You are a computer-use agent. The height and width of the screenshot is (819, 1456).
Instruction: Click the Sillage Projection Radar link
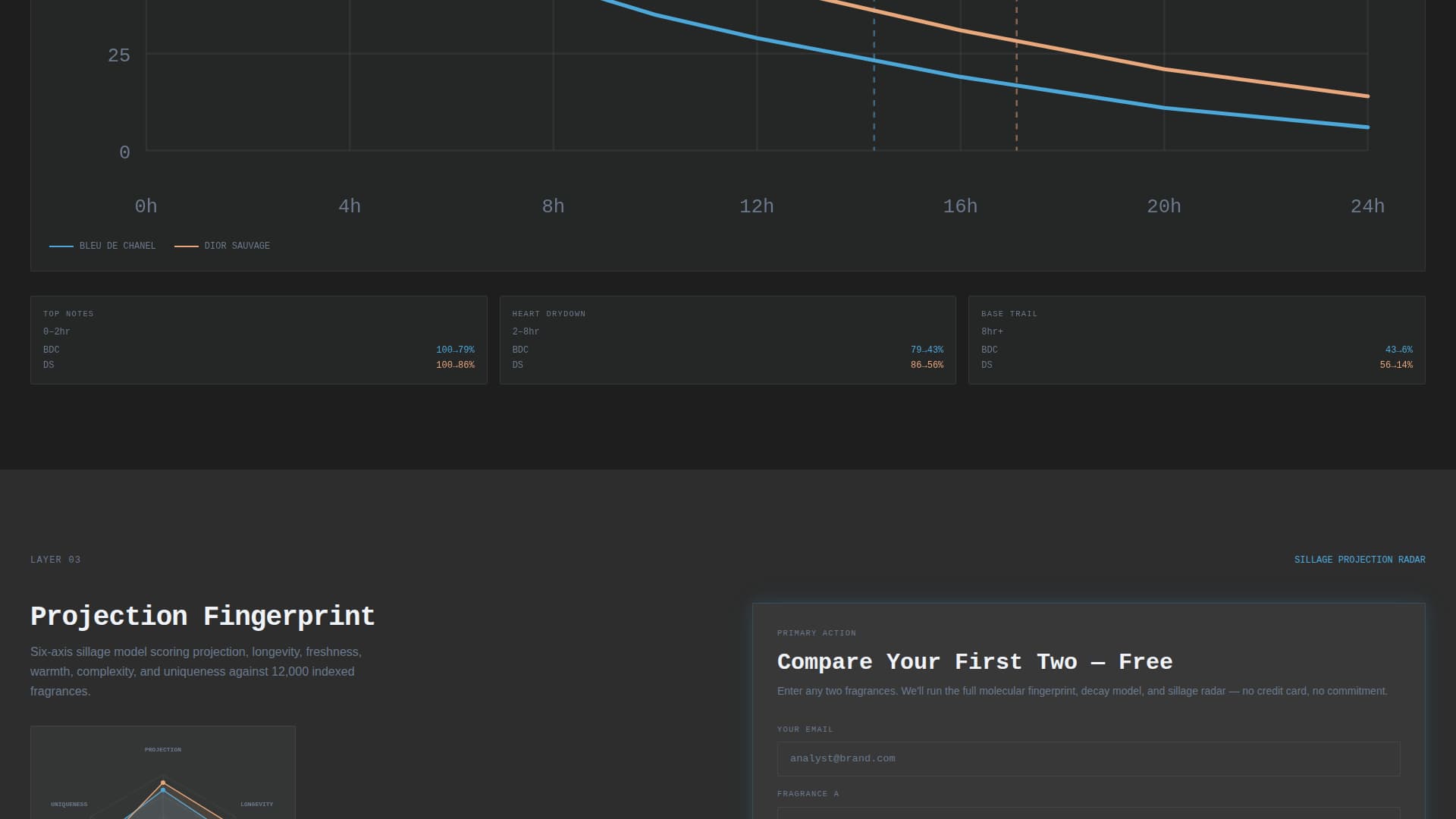point(1359,560)
